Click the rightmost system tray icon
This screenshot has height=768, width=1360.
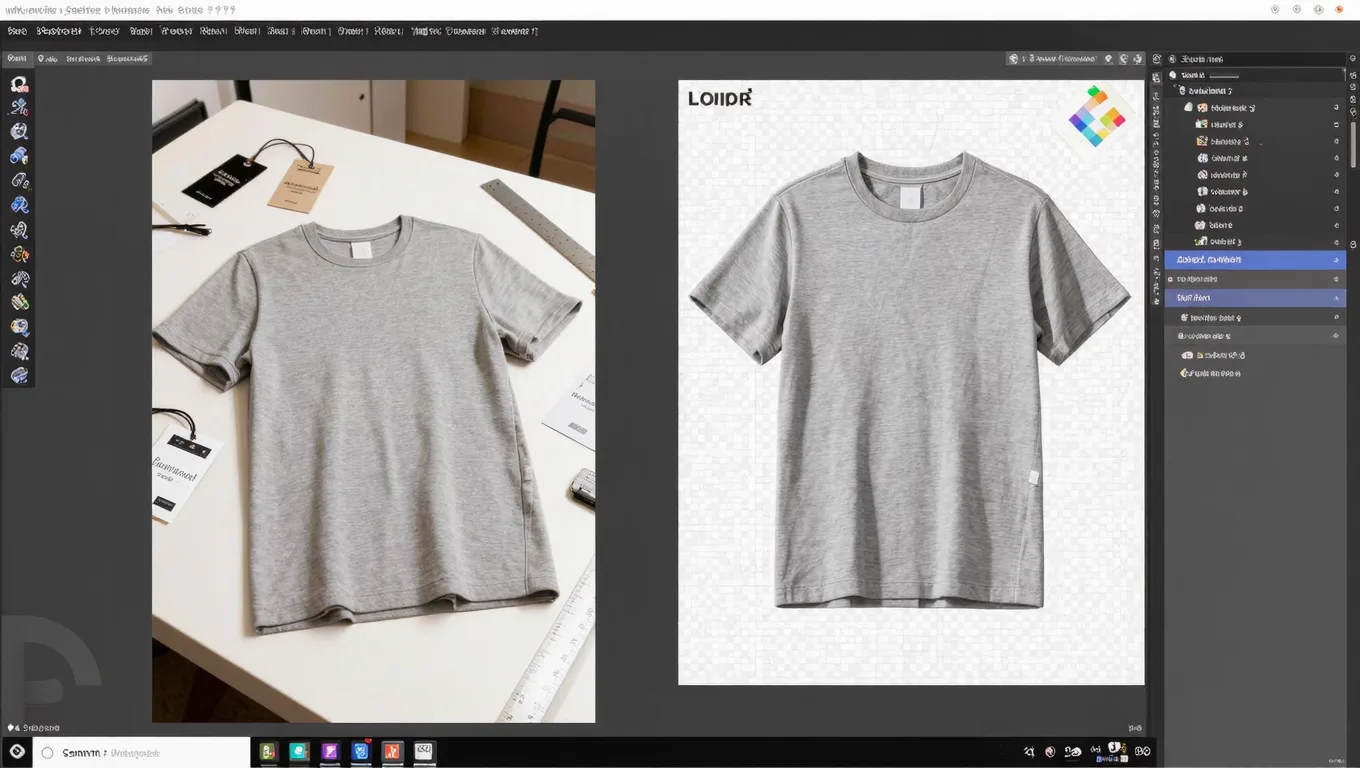(x=1142, y=752)
